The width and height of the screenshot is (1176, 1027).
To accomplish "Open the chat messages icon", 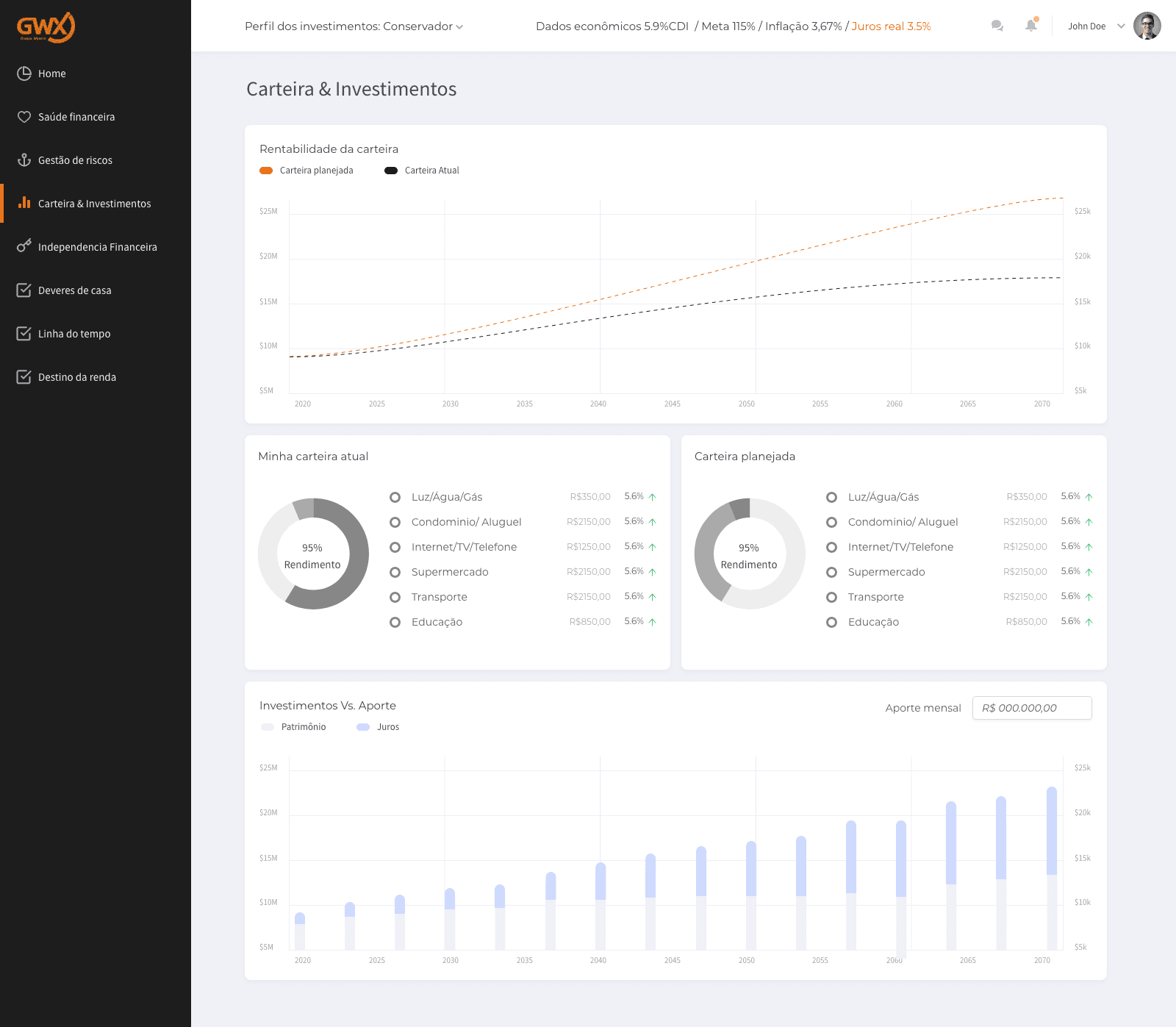I will coord(997,26).
